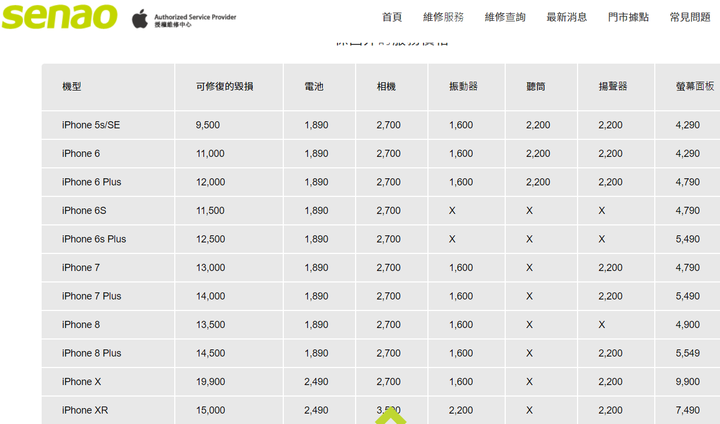Click the 2,200 speaker price for iPhone 8 Plus
The height and width of the screenshot is (424, 720).
[610, 353]
